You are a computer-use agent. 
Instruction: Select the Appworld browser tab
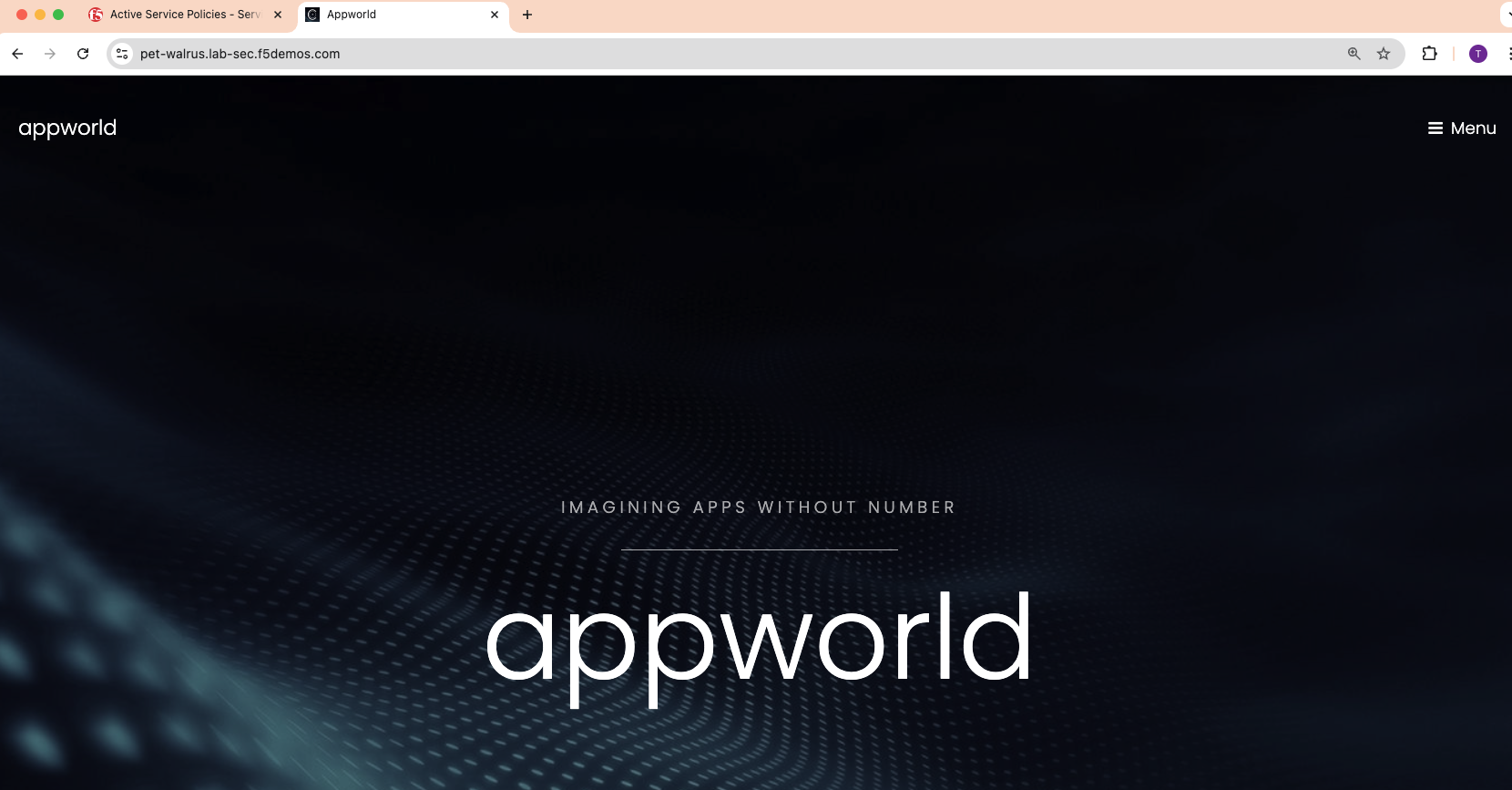click(x=403, y=15)
